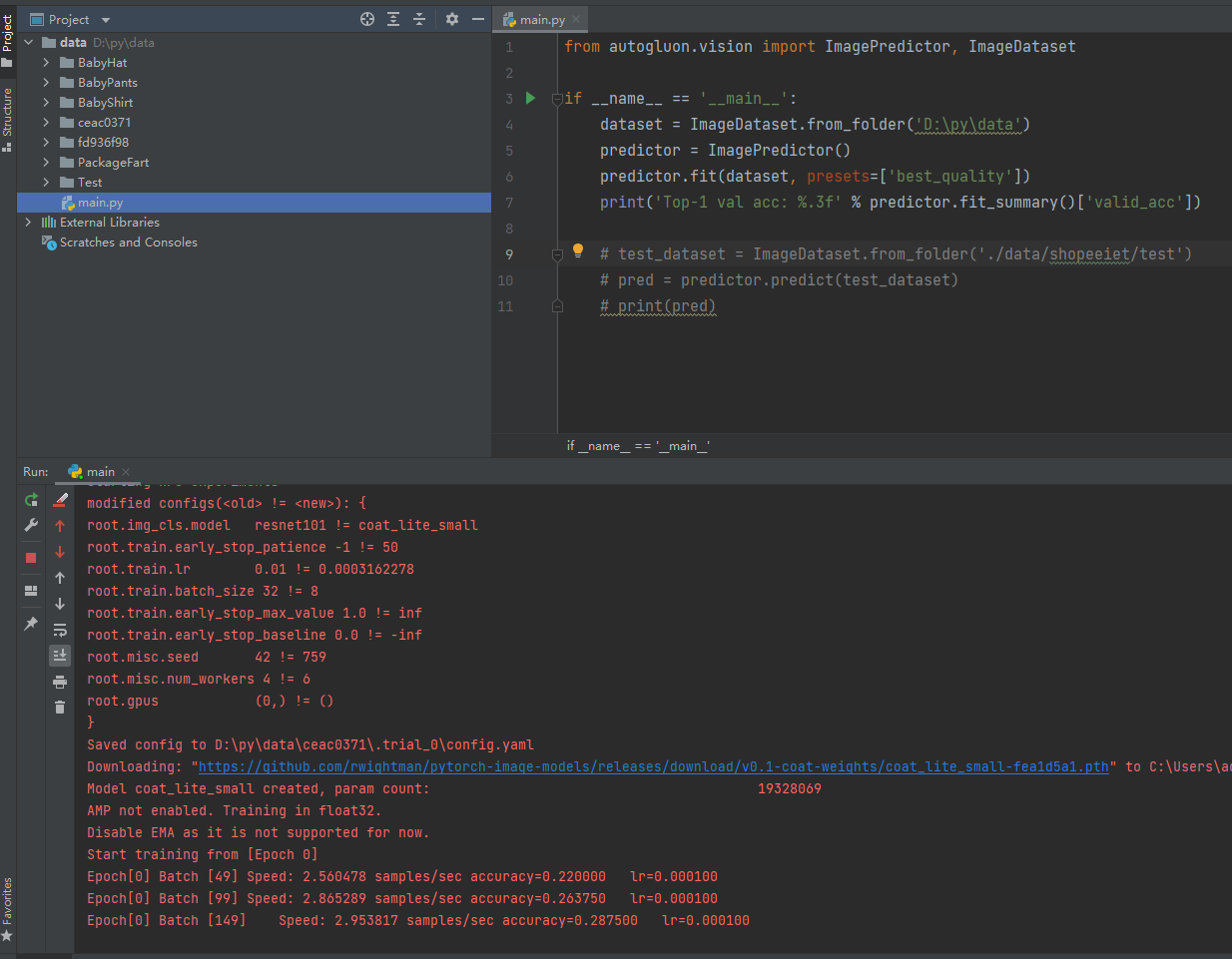The height and width of the screenshot is (959, 1232).
Task: Stop the running main process
Action: [x=31, y=557]
